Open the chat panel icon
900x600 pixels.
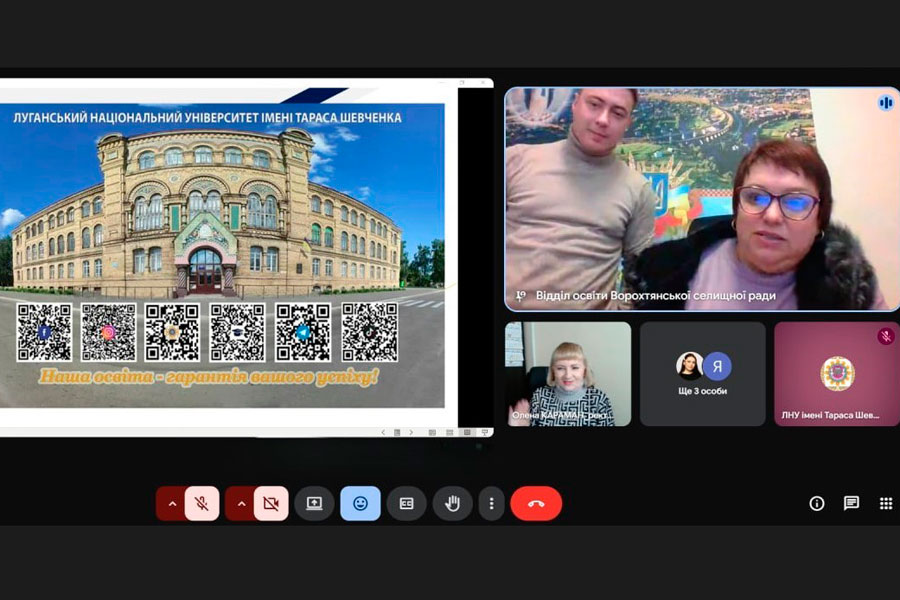click(x=851, y=504)
